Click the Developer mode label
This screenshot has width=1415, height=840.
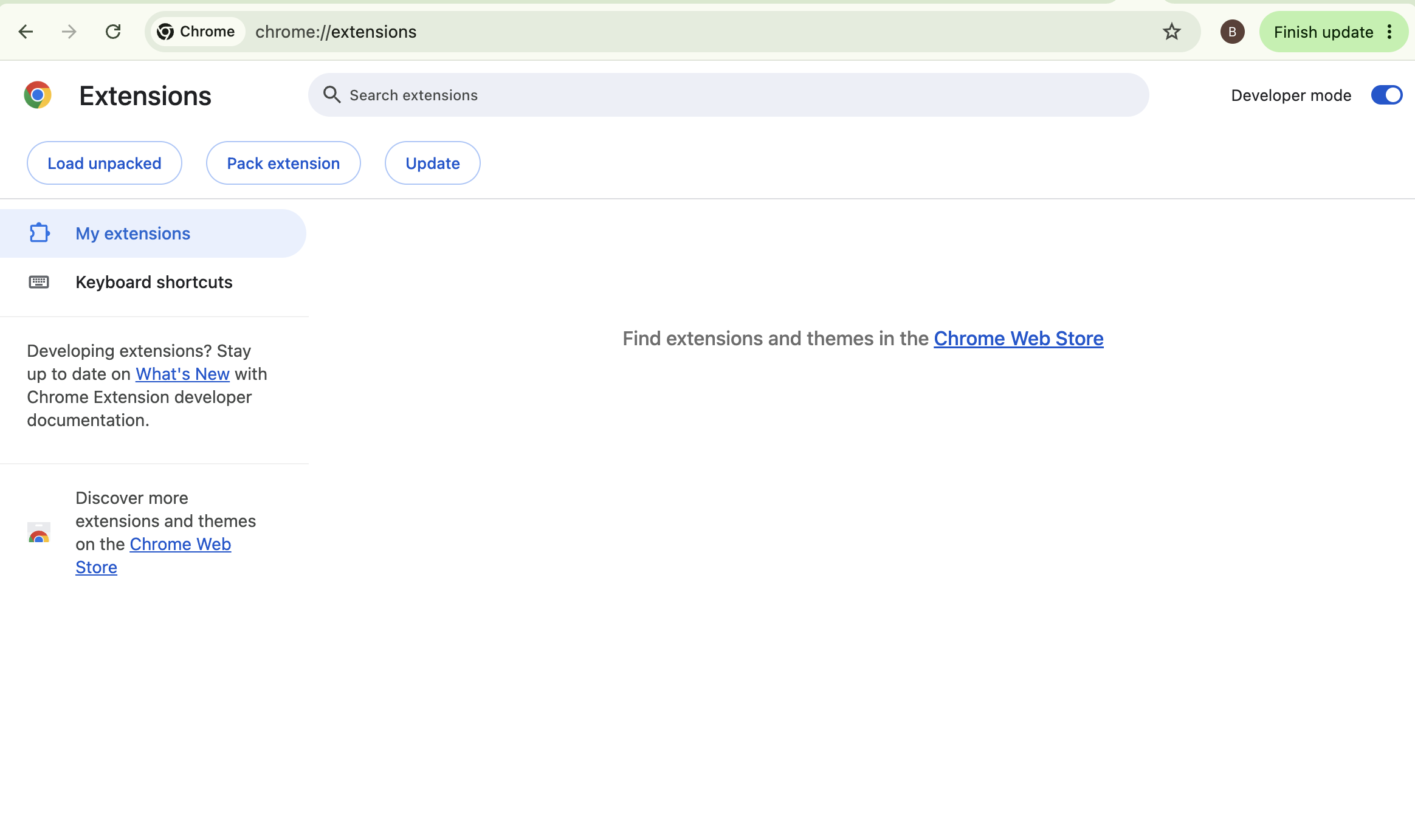click(x=1291, y=95)
